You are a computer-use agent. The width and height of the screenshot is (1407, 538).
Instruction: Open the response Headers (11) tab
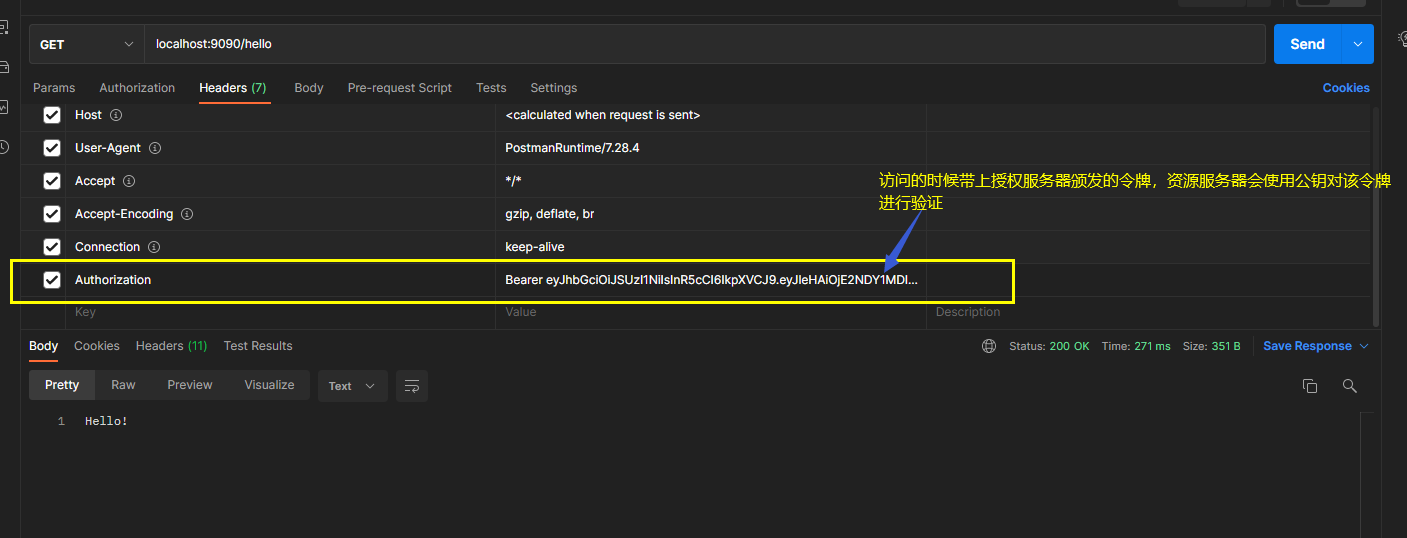(172, 346)
